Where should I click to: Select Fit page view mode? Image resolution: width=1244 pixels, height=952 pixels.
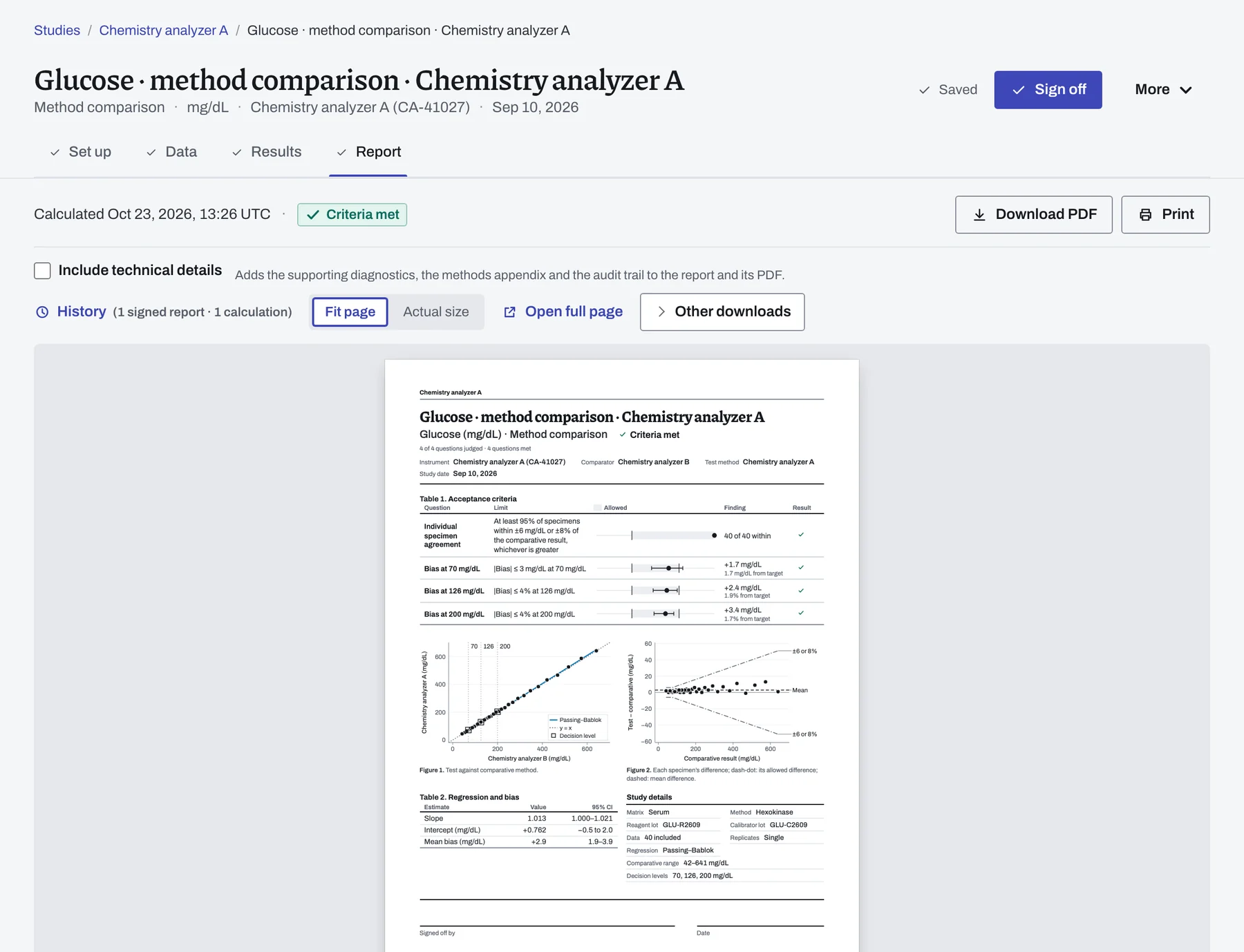[x=350, y=312]
